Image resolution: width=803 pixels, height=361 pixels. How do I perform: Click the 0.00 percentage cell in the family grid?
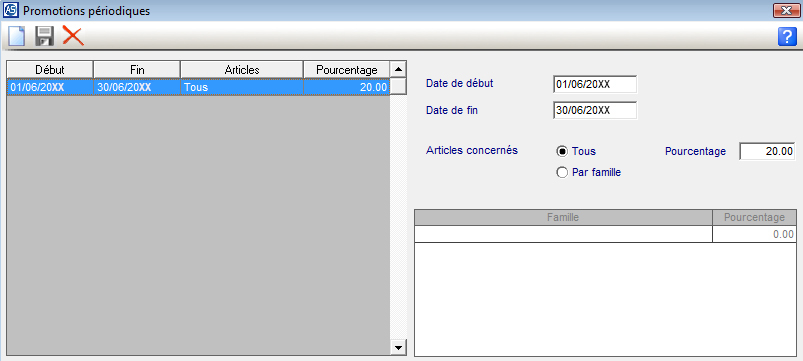[x=754, y=235]
